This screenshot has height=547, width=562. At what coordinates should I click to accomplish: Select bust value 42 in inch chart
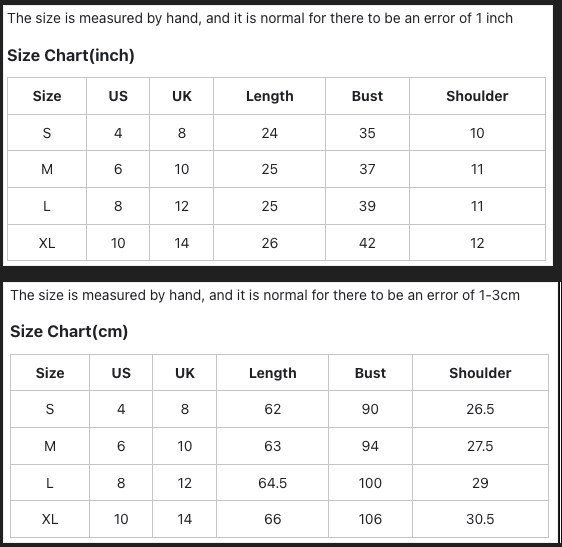pos(367,243)
